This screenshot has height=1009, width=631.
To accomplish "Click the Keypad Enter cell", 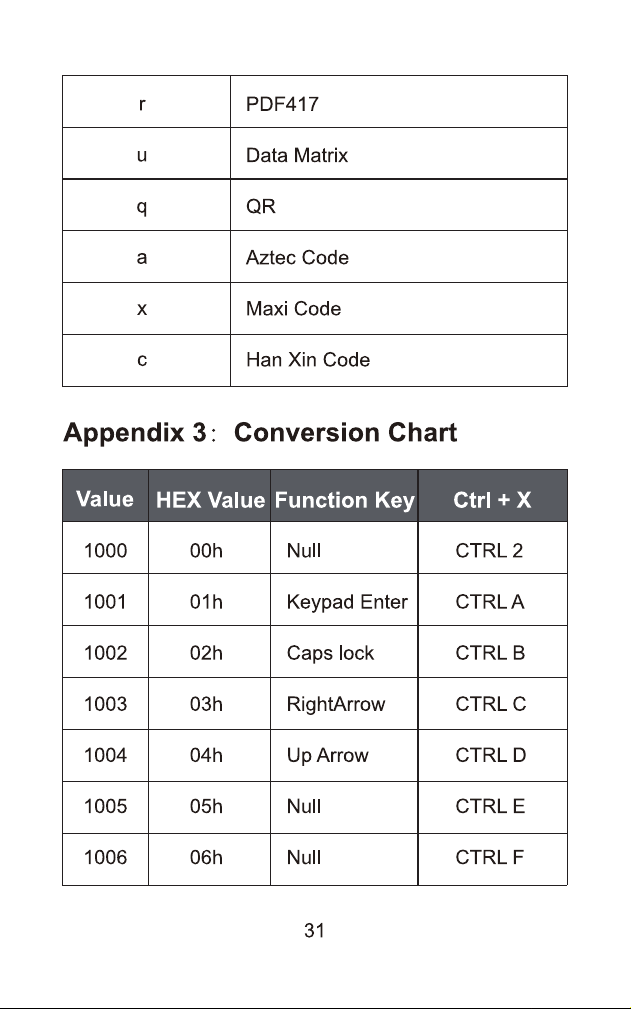I will click(x=344, y=600).
